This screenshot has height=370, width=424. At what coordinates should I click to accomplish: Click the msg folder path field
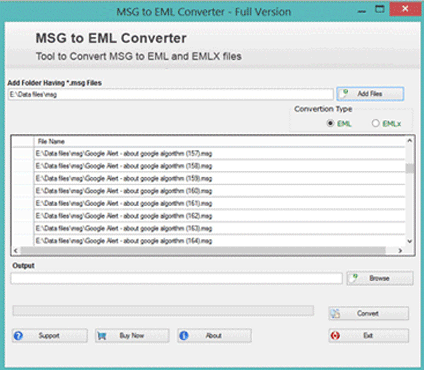[171, 95]
